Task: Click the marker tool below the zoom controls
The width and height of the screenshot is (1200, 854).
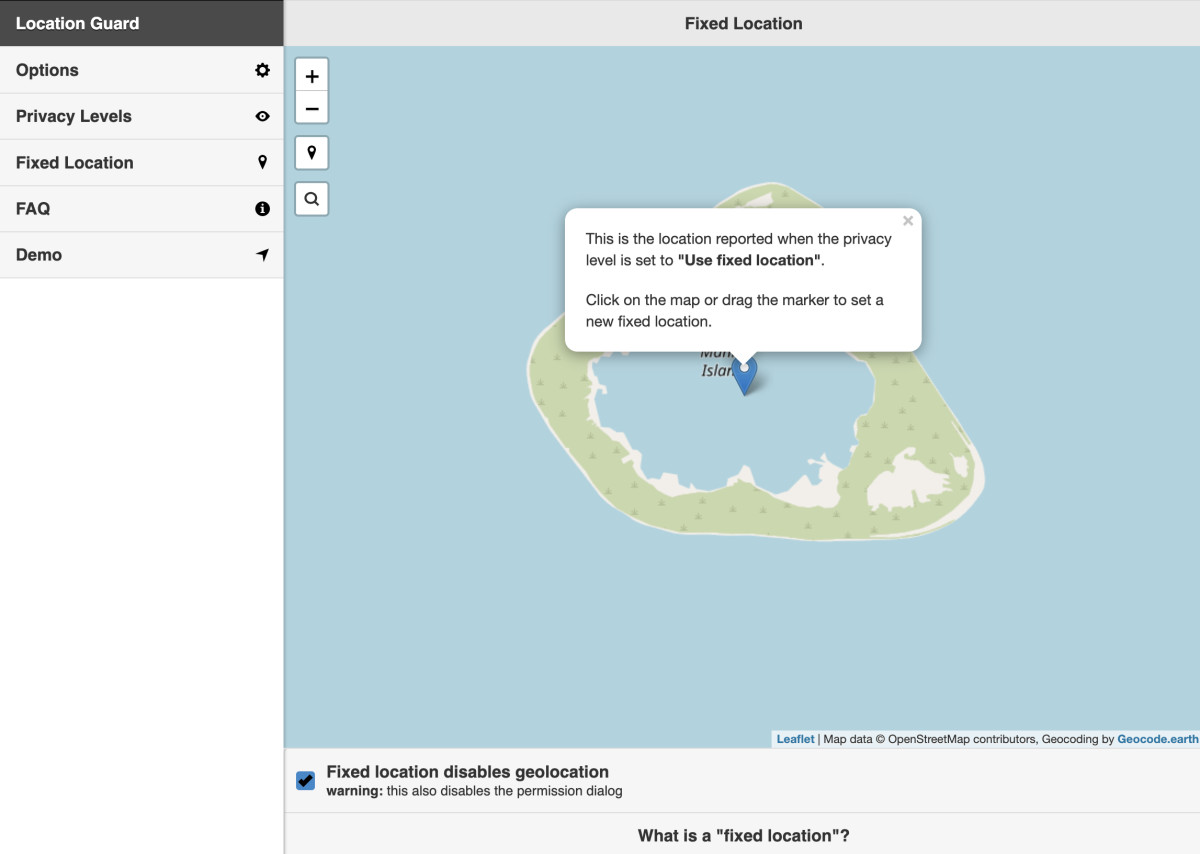Action: 311,152
